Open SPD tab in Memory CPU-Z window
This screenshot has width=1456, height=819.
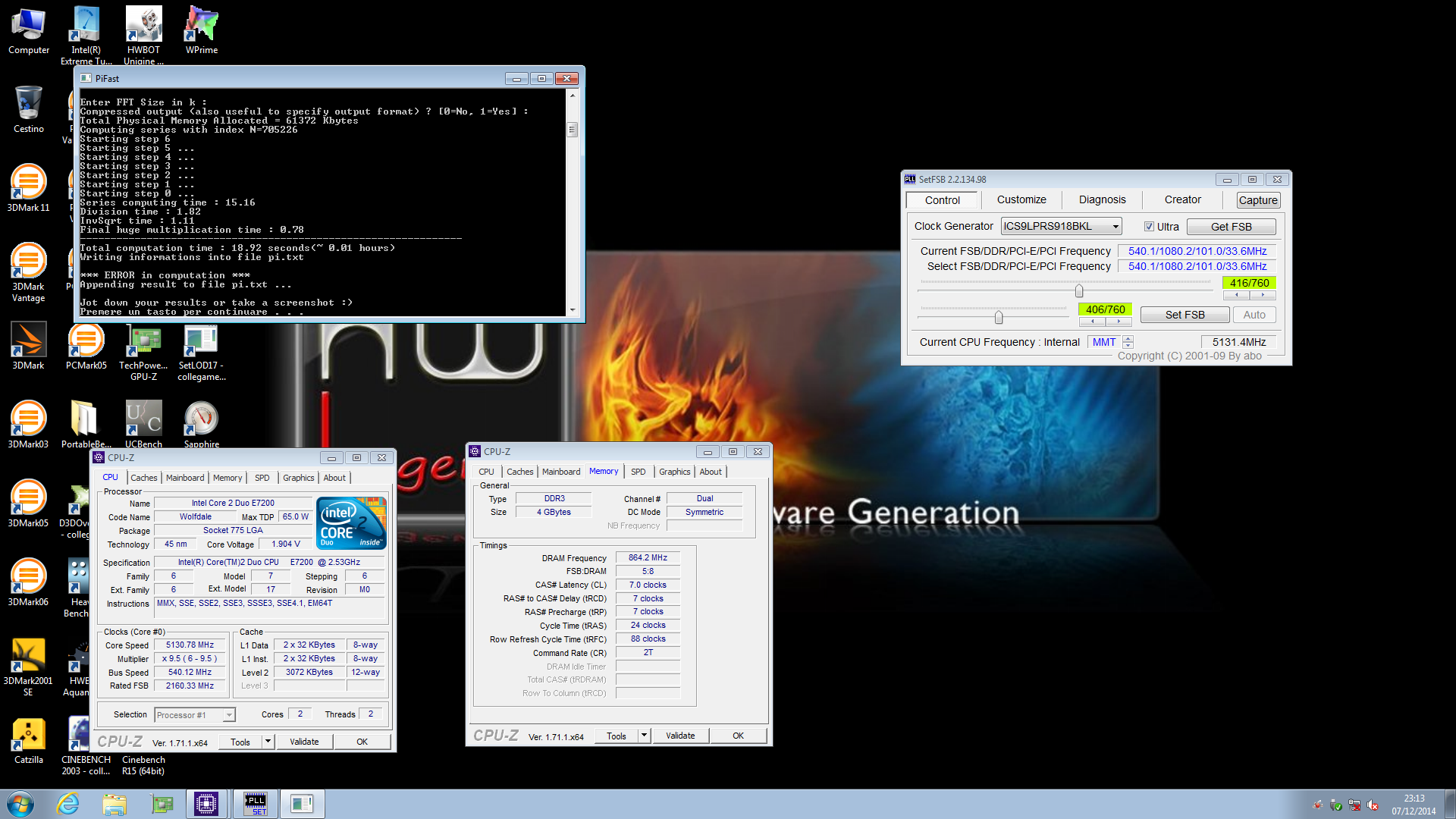(x=638, y=472)
